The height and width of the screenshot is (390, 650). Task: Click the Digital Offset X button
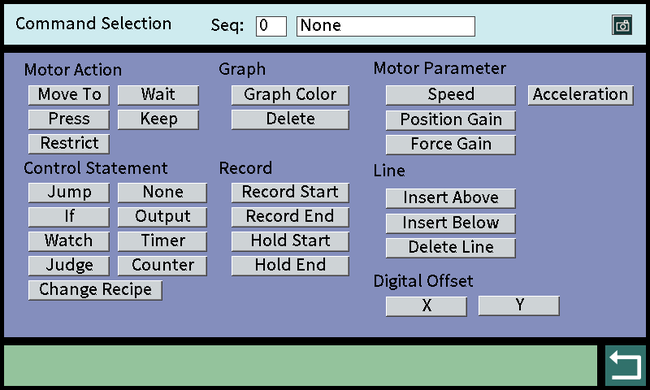[427, 306]
